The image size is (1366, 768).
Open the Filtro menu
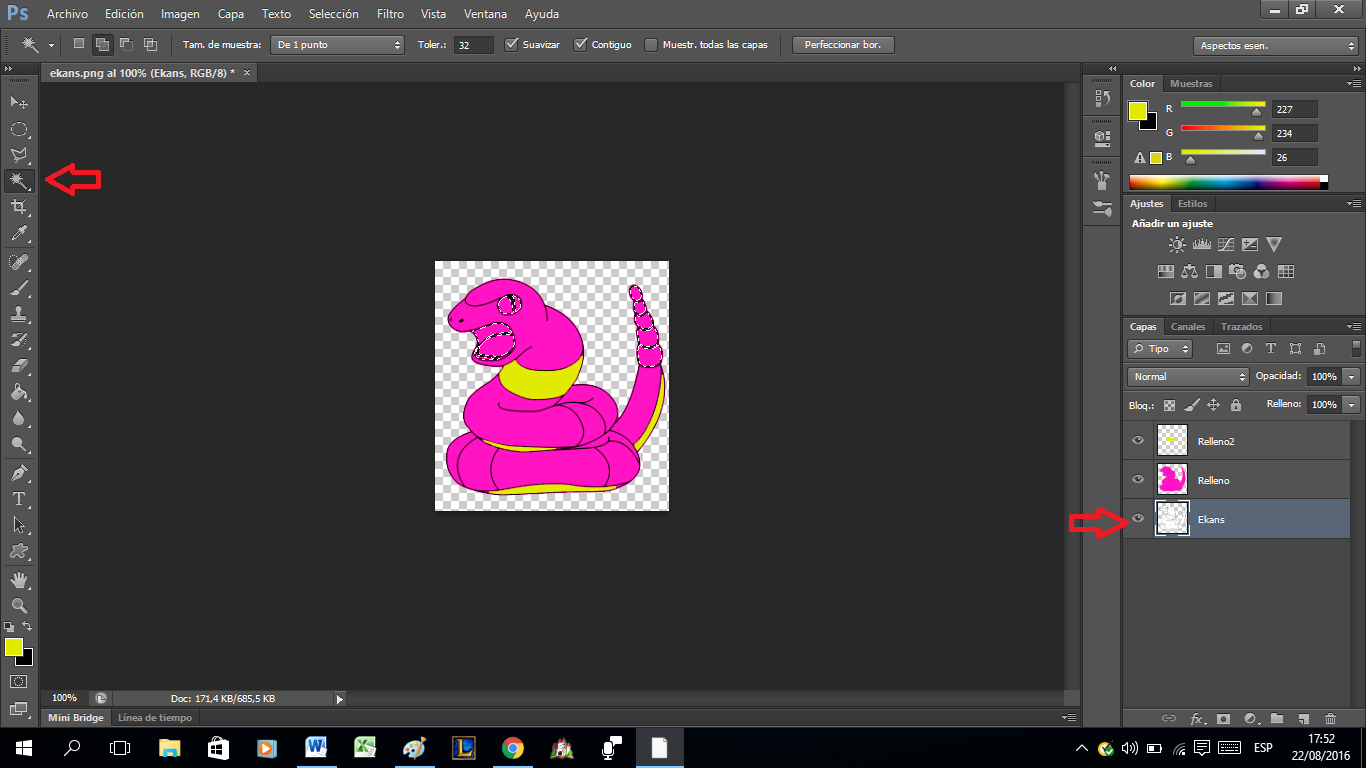391,14
